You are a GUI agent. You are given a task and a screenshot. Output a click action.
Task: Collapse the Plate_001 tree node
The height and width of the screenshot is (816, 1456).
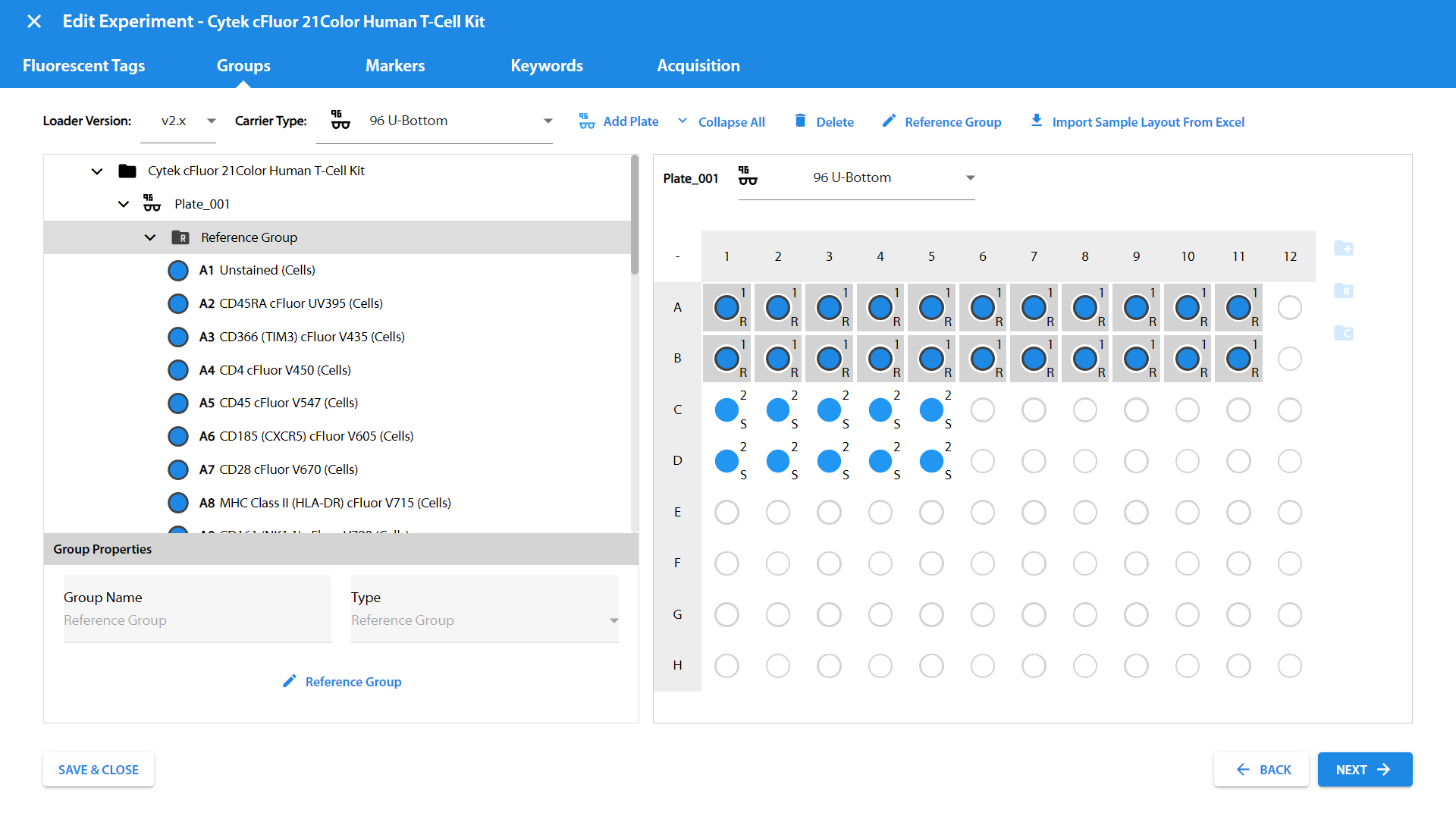(124, 204)
